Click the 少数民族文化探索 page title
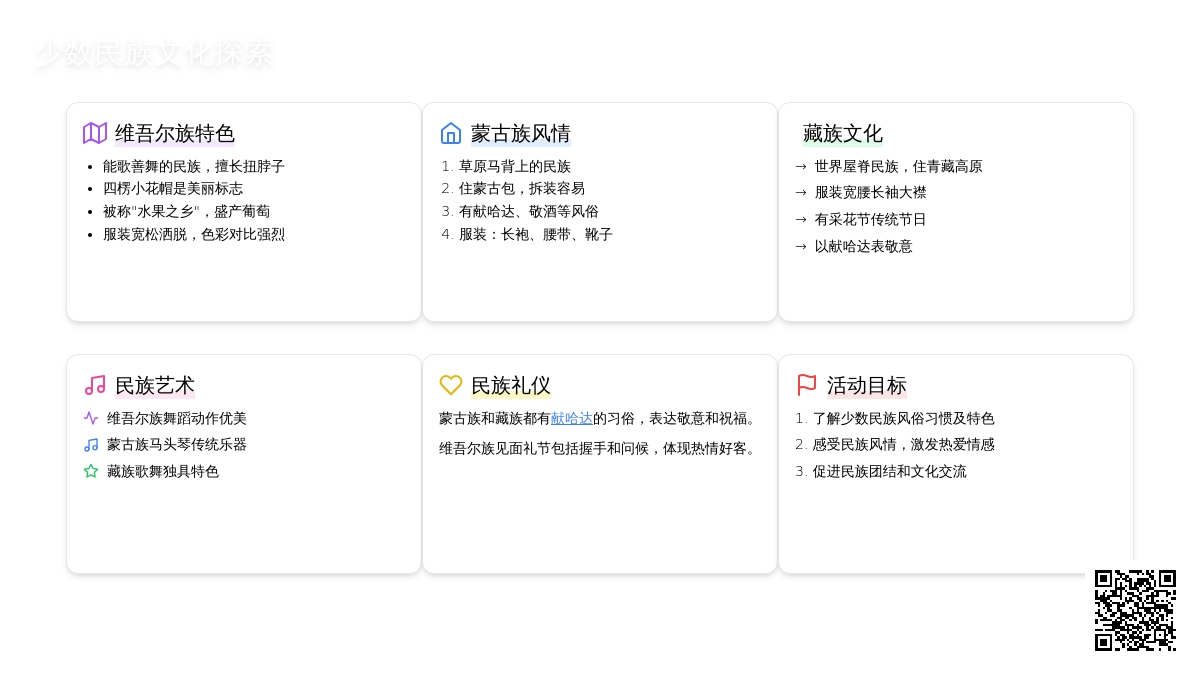Image resolution: width=1200 pixels, height=675 pixels. [x=154, y=54]
